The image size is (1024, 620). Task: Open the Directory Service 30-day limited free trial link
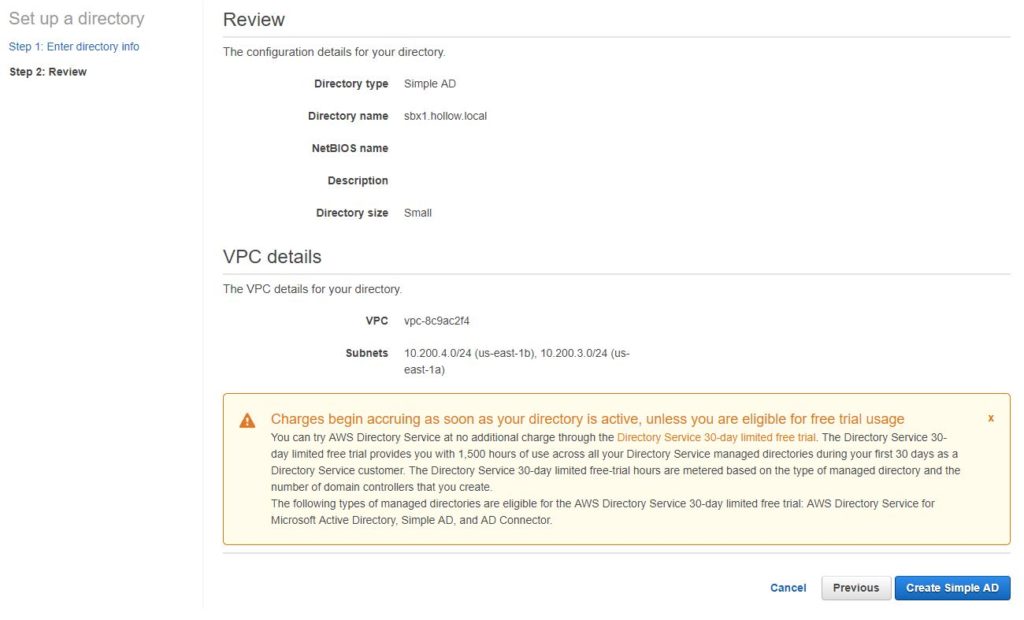tap(716, 438)
